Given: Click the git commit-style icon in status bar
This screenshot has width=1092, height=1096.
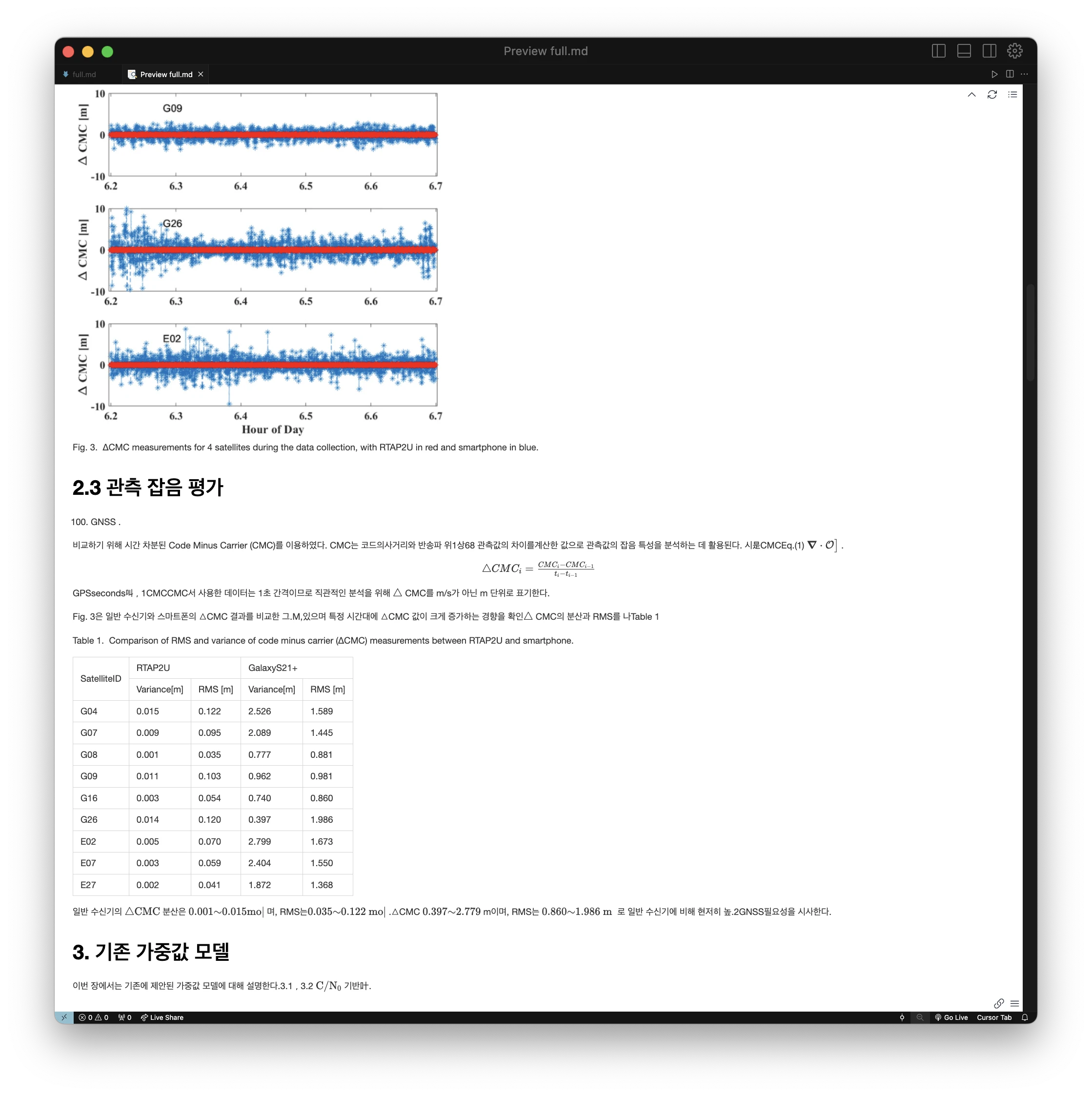Looking at the screenshot, I should pyautogui.click(x=902, y=1017).
